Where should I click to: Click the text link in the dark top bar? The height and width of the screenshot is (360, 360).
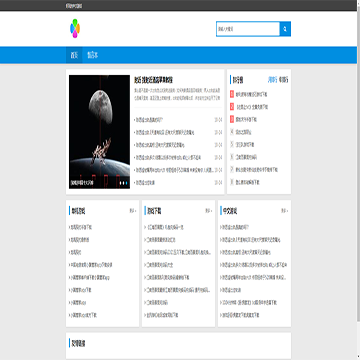coord(74,6)
